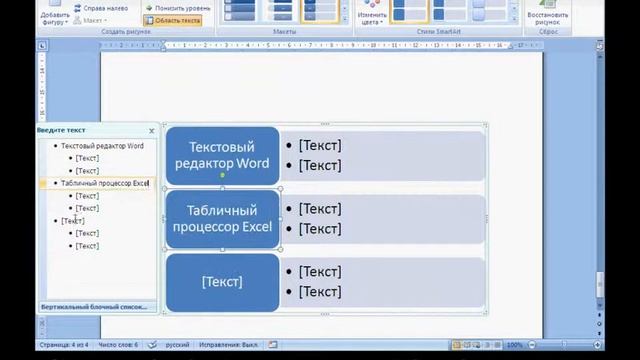The height and width of the screenshot is (360, 640).
Task: Switch to Outline view icon
Action: click(487, 345)
